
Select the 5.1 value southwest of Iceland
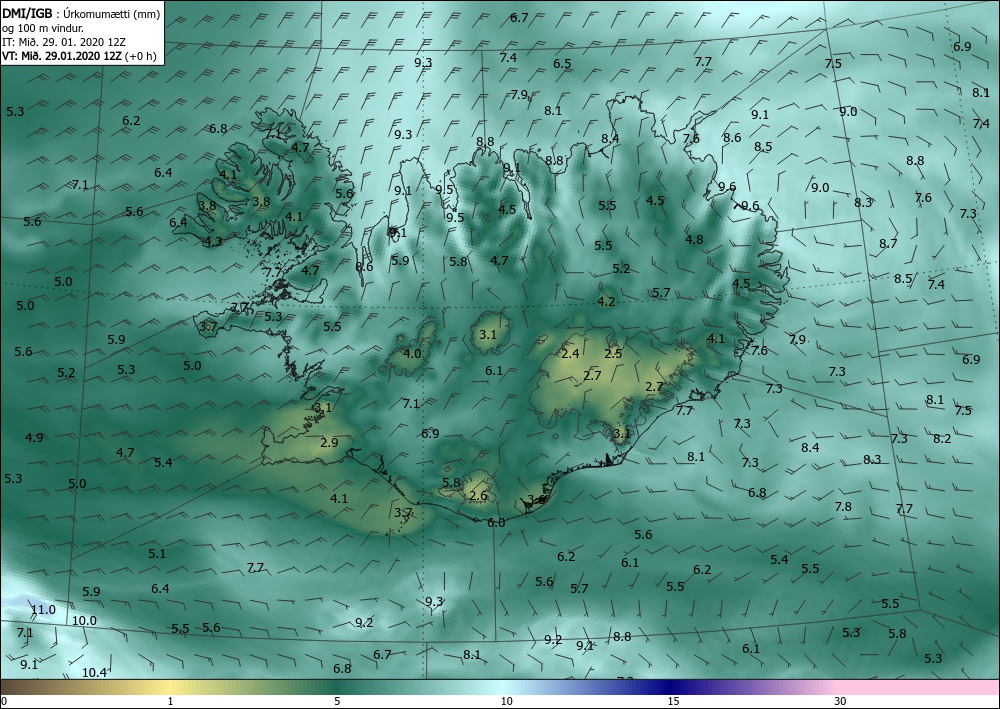157,553
